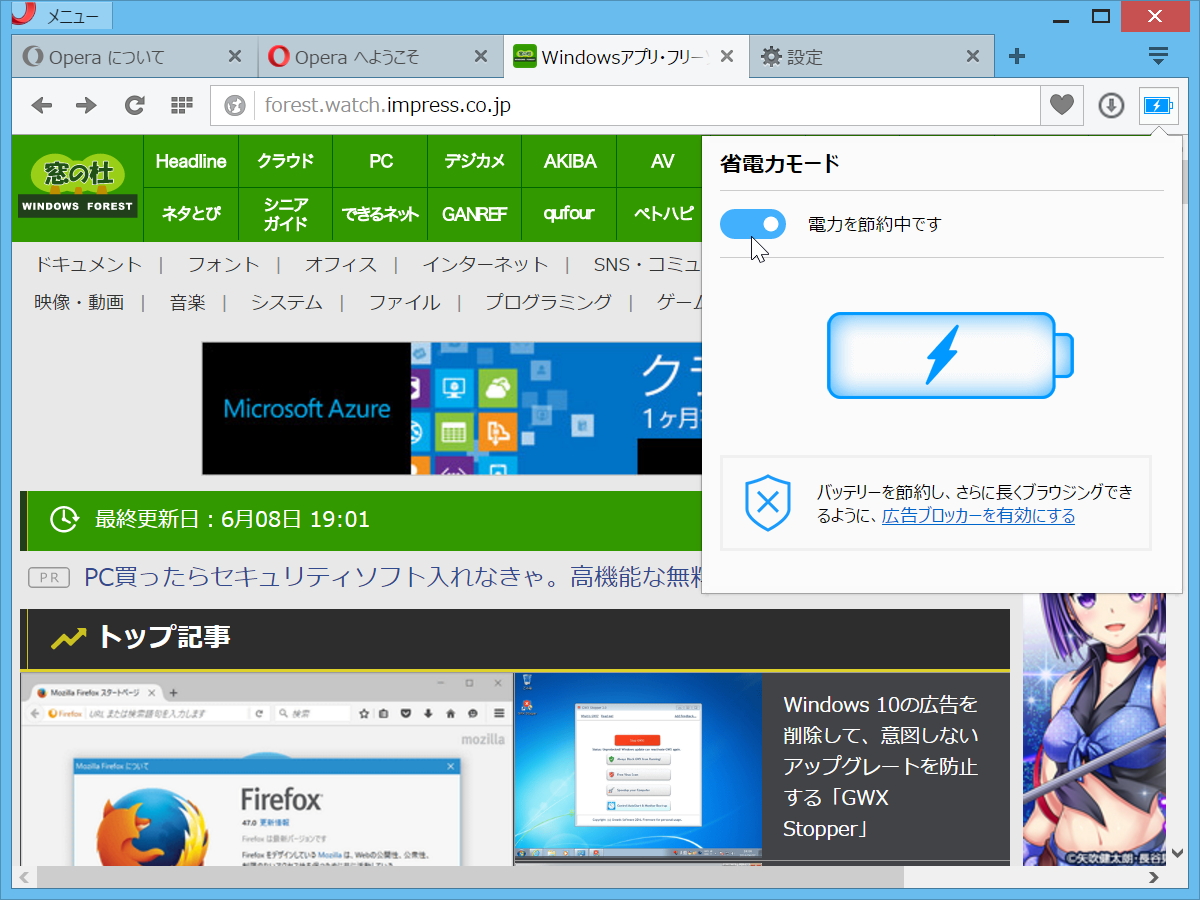Click the Microsoft Azure banner ad
Viewport: 1200px width, 900px height.
coord(452,408)
